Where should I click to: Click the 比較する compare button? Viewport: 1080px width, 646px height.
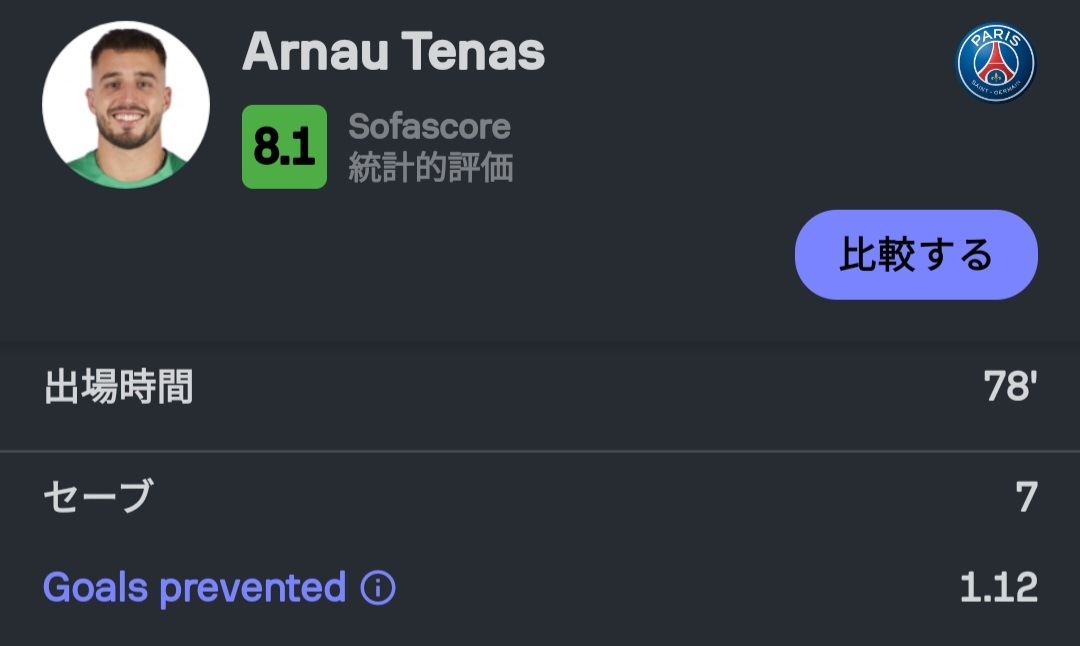click(916, 255)
